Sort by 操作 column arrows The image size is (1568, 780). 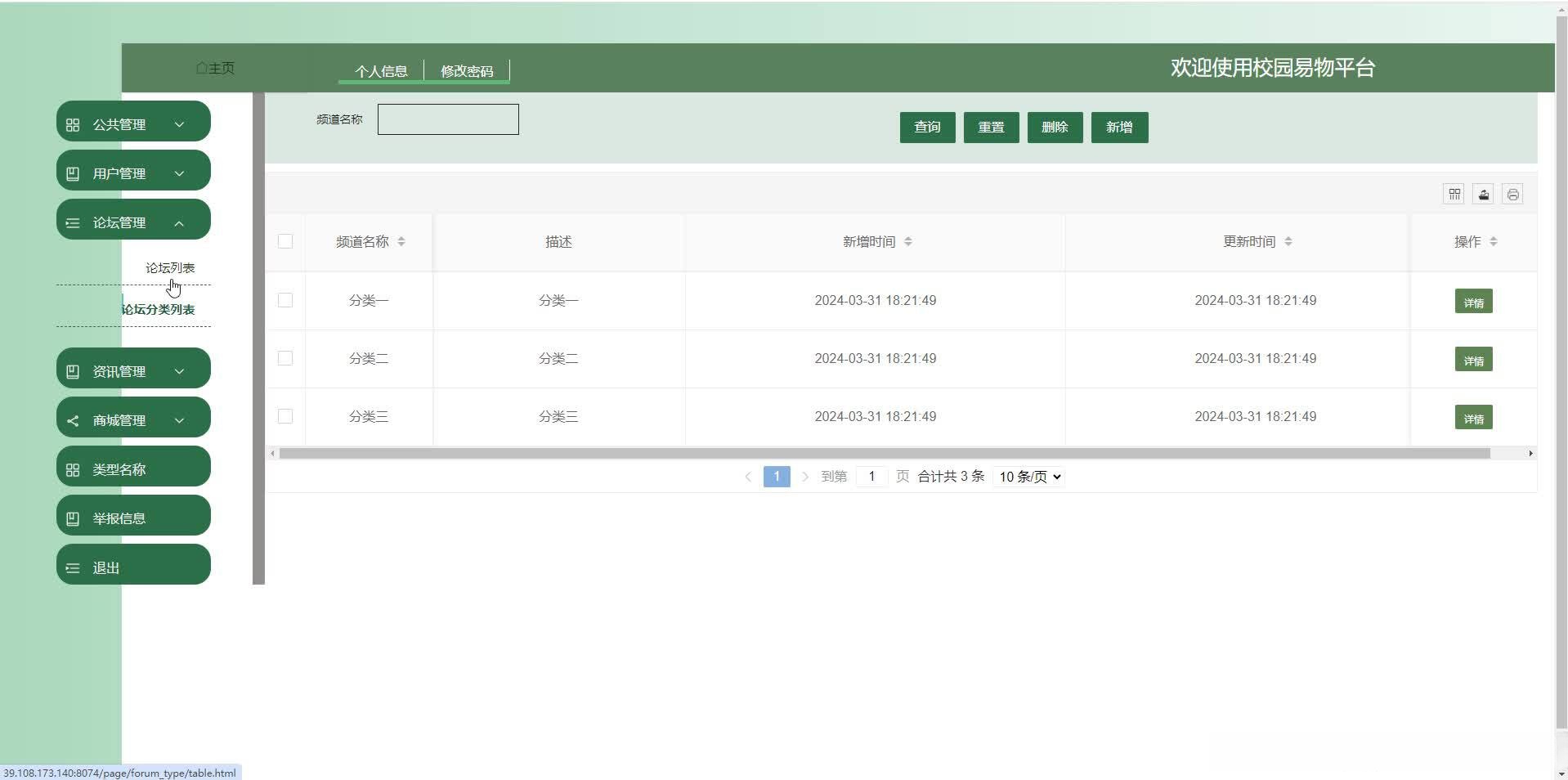[x=1494, y=242]
